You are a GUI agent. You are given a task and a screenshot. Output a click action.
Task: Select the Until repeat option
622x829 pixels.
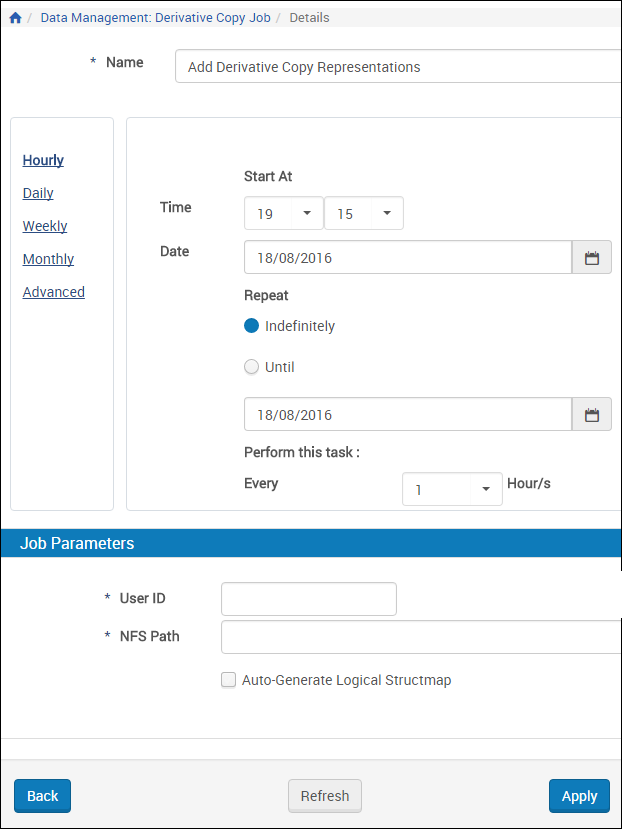point(252,367)
